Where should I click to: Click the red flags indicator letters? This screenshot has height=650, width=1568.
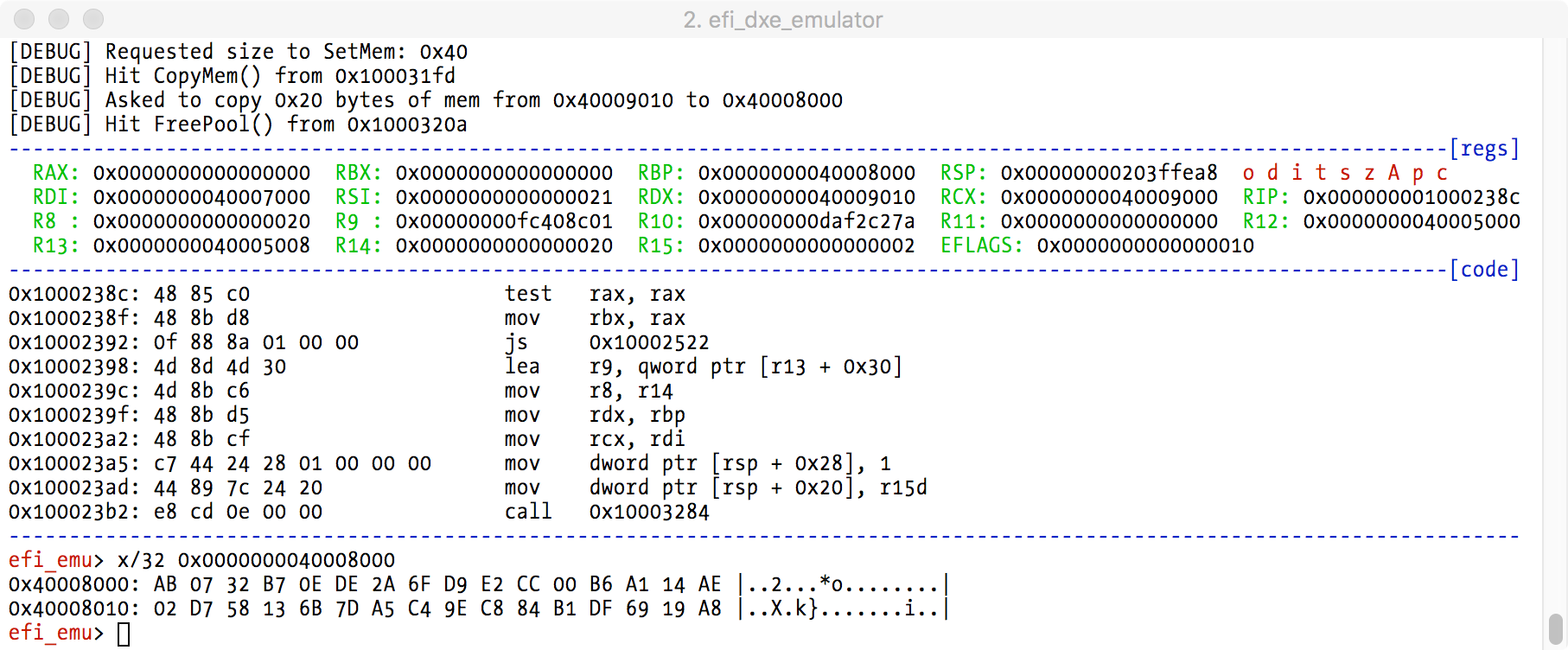coord(1344,173)
